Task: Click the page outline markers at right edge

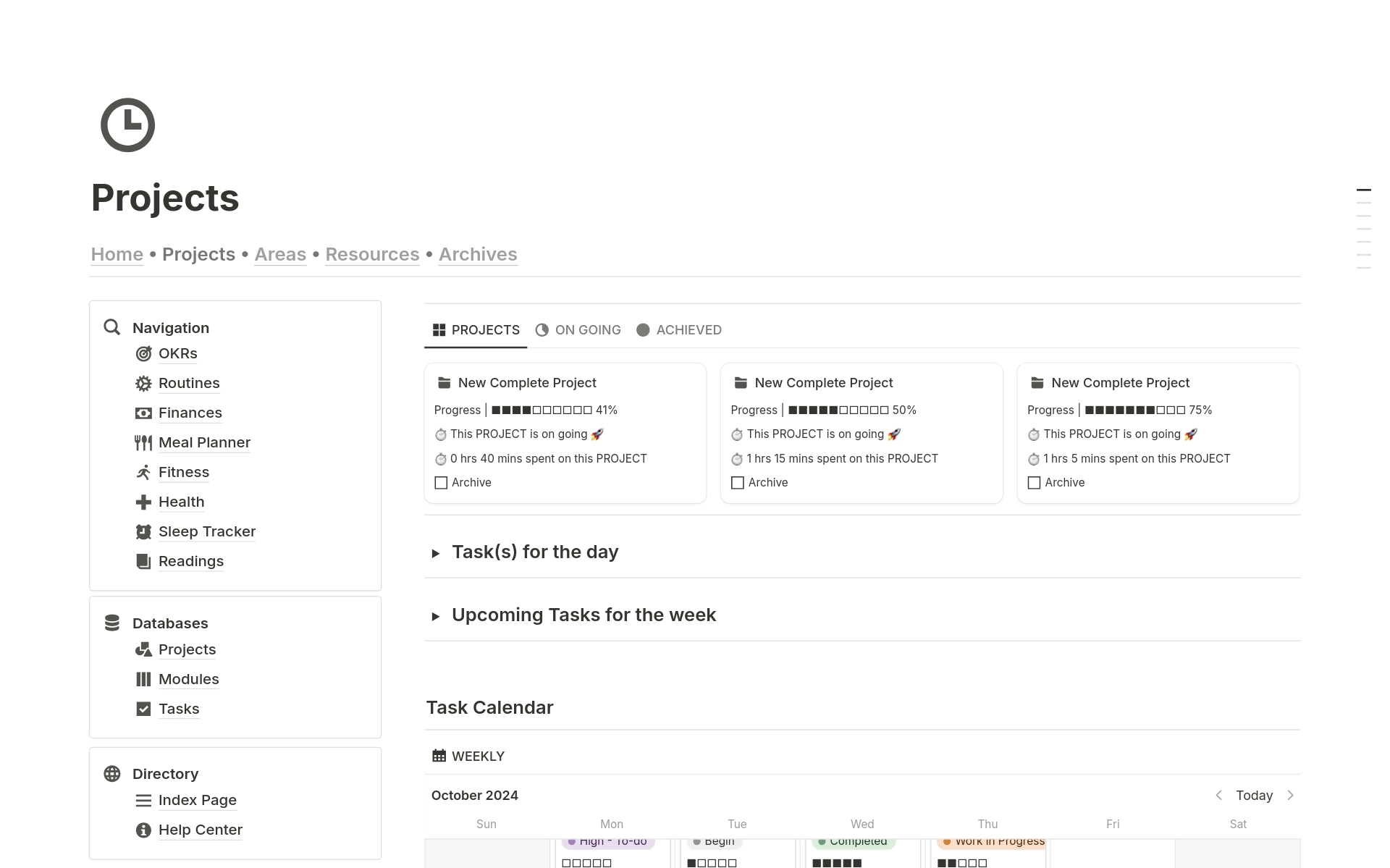Action: [1364, 229]
